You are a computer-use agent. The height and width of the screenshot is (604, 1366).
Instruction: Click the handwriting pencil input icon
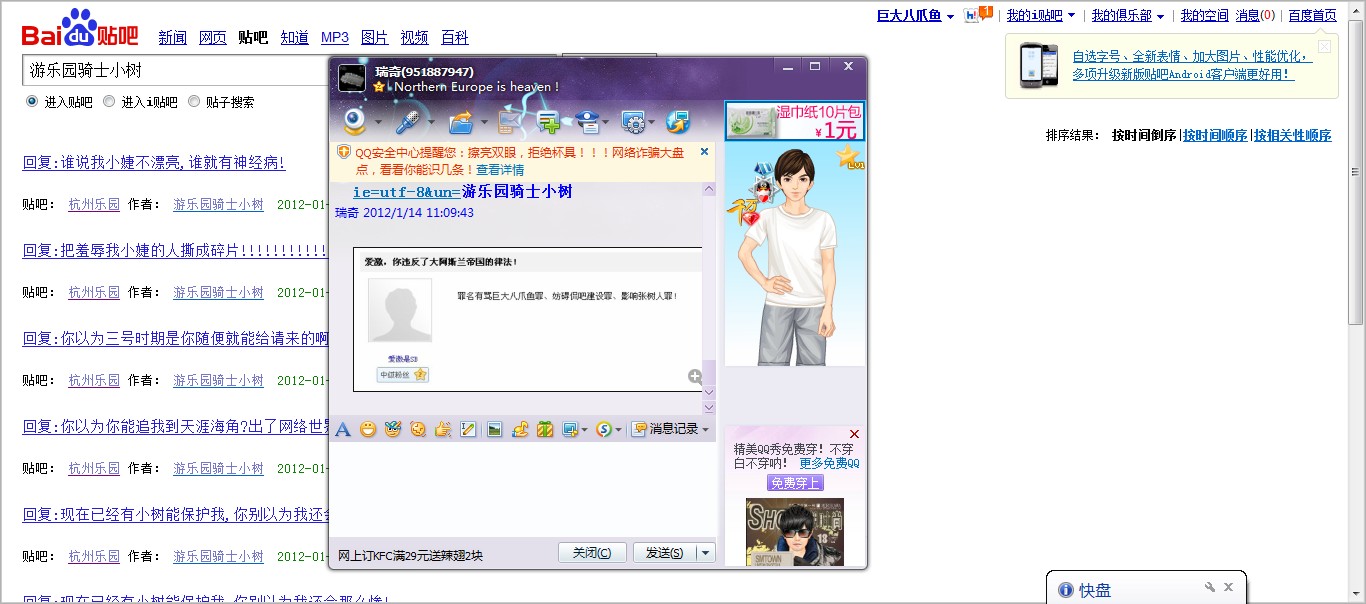point(468,429)
